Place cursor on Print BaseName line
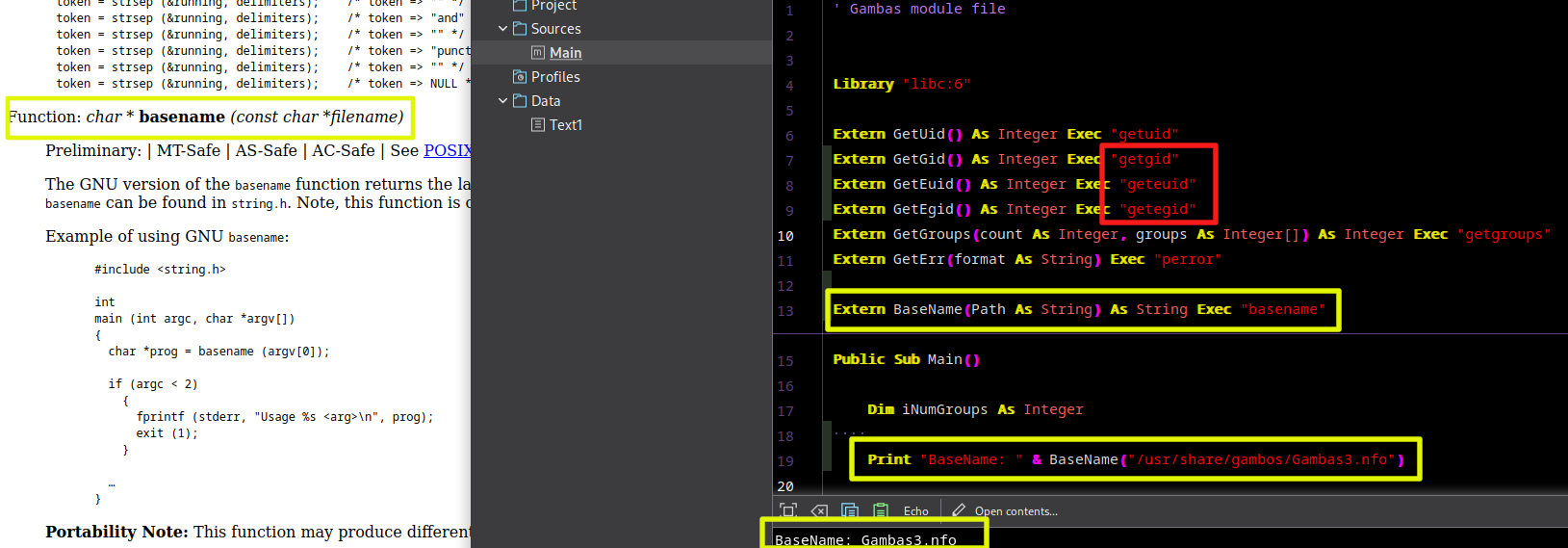Screen dimensions: 1568x548 tap(1136, 460)
